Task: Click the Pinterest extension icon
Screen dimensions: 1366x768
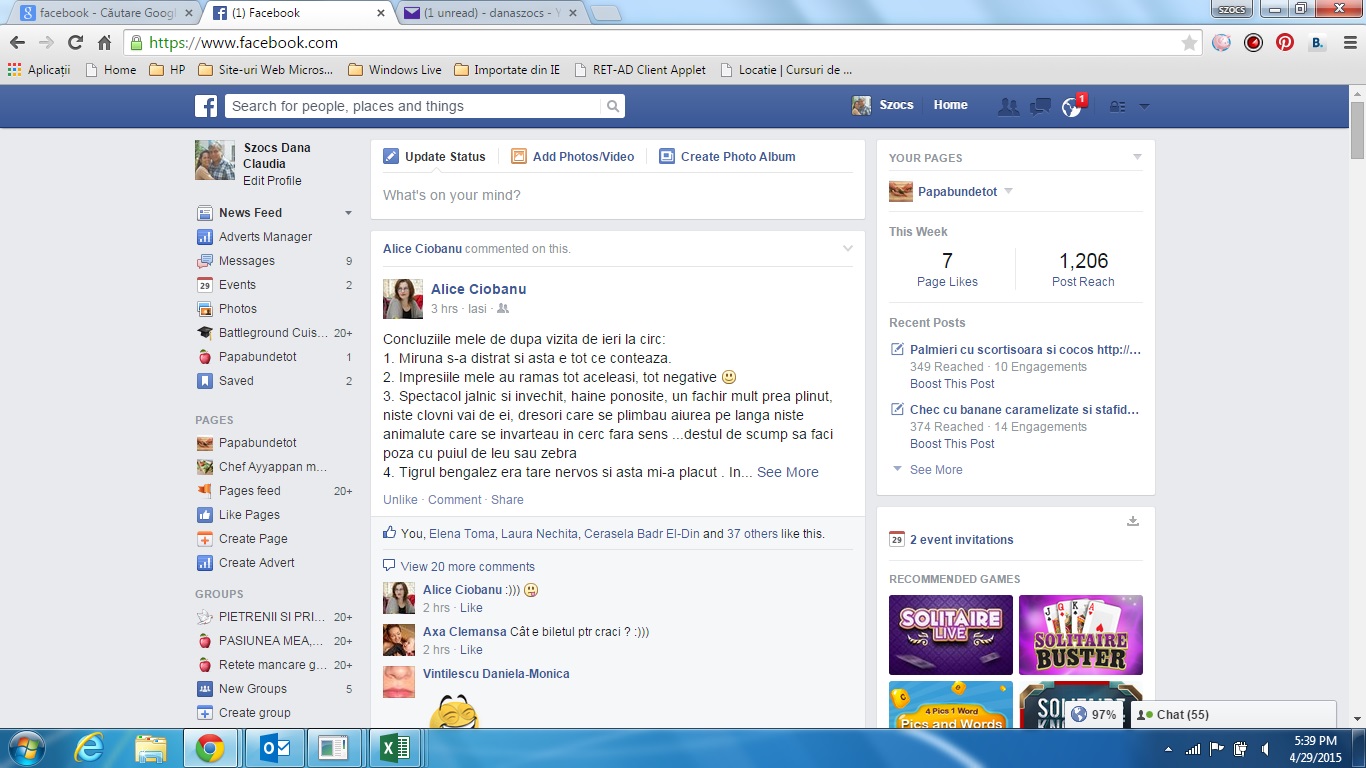Action: click(1285, 43)
